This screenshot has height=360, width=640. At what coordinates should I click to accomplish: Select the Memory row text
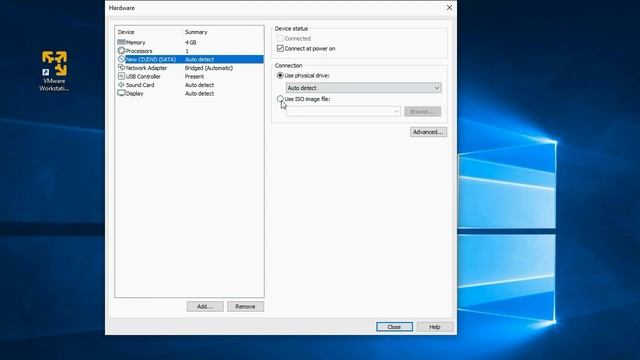coord(136,42)
